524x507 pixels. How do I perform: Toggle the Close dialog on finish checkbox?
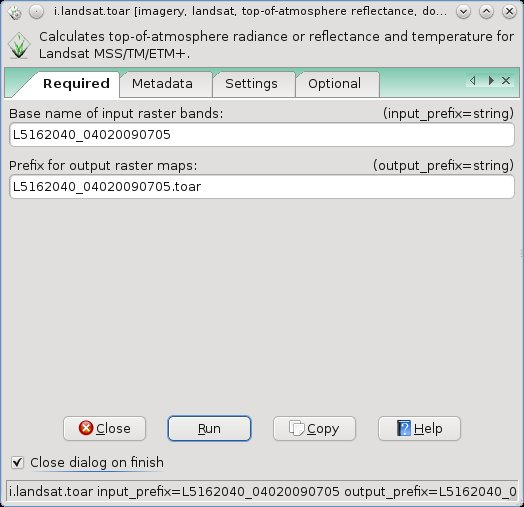click(x=17, y=463)
